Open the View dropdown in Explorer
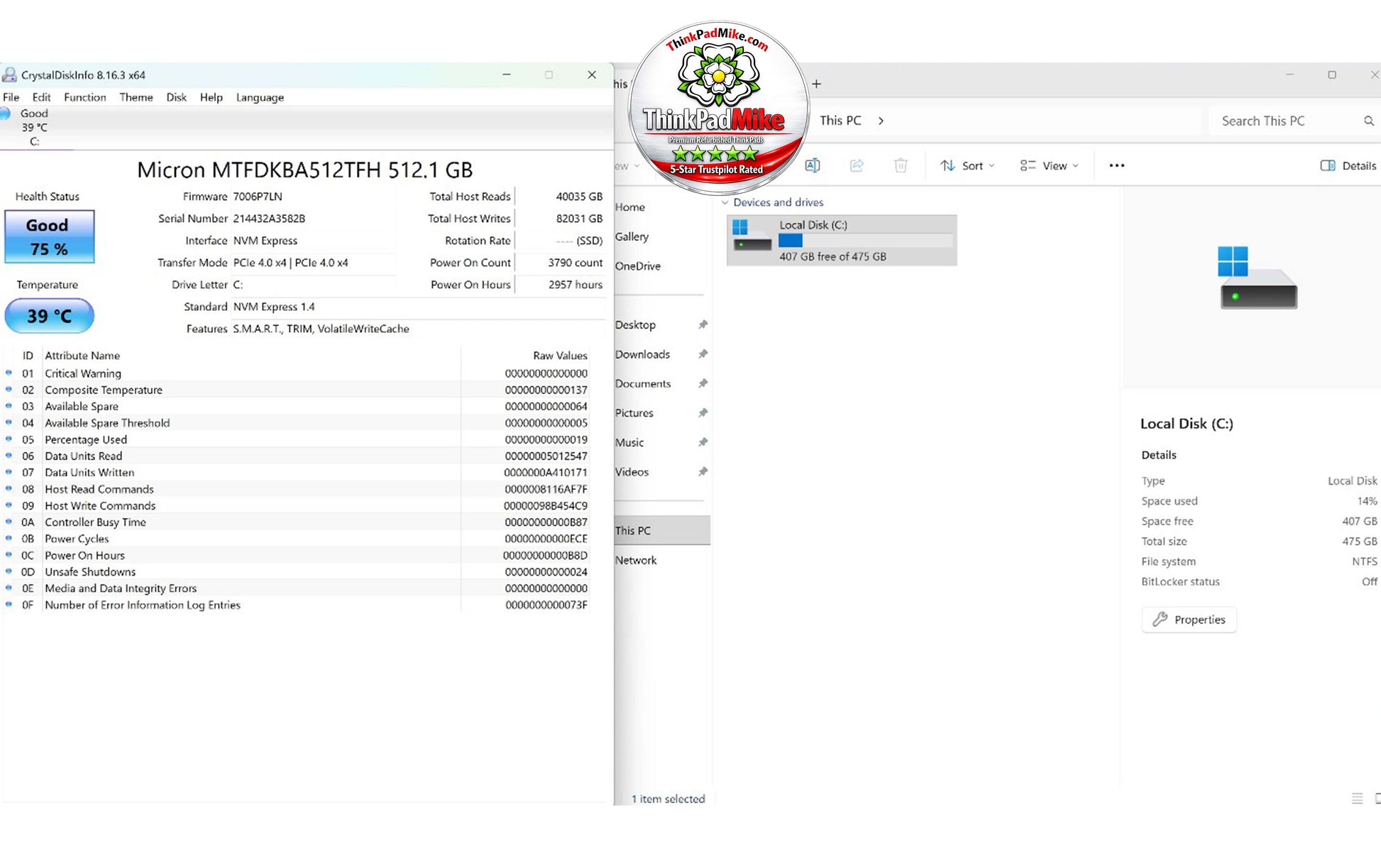This screenshot has width=1381, height=868. pos(1050,165)
